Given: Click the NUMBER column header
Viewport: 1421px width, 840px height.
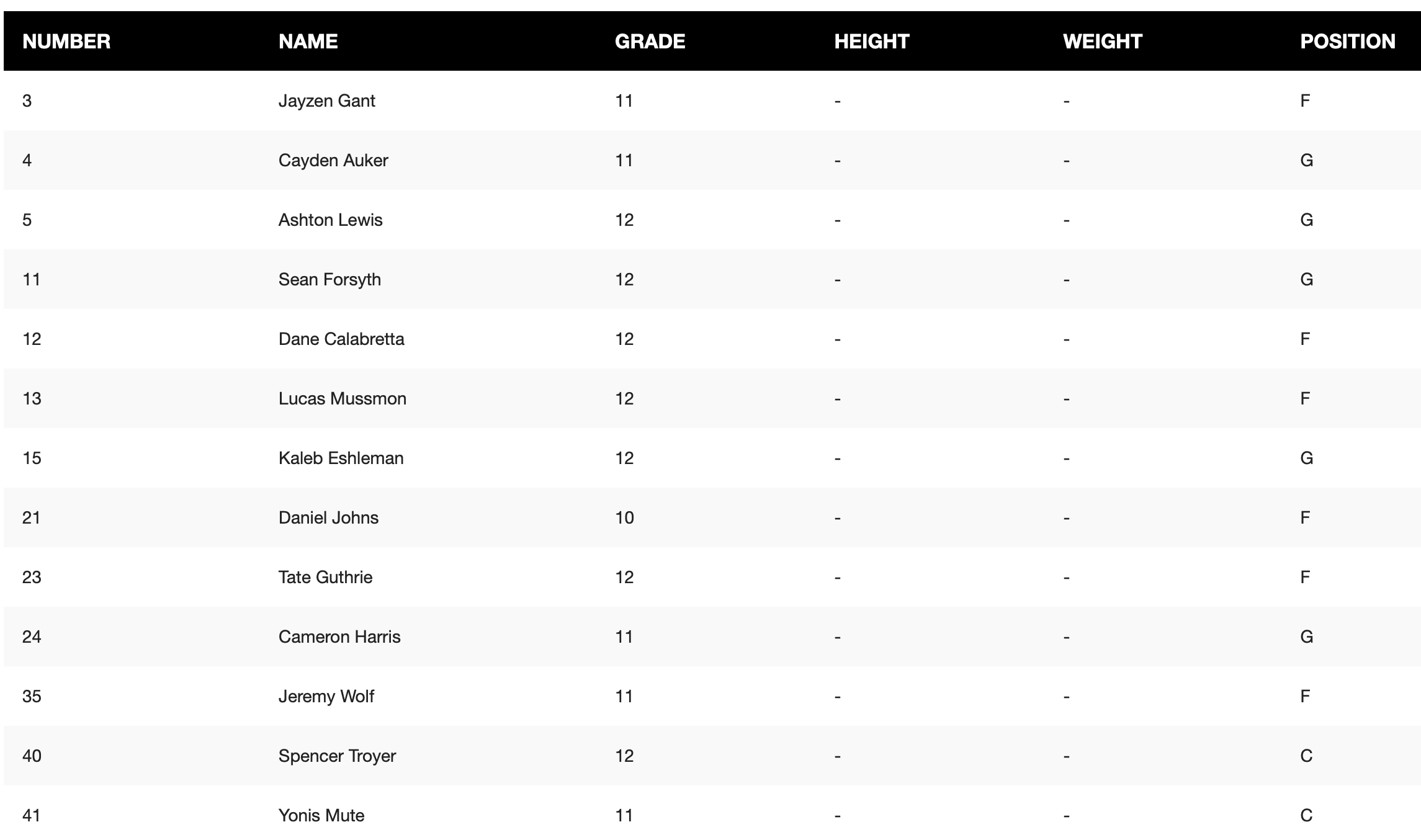Looking at the screenshot, I should (66, 42).
